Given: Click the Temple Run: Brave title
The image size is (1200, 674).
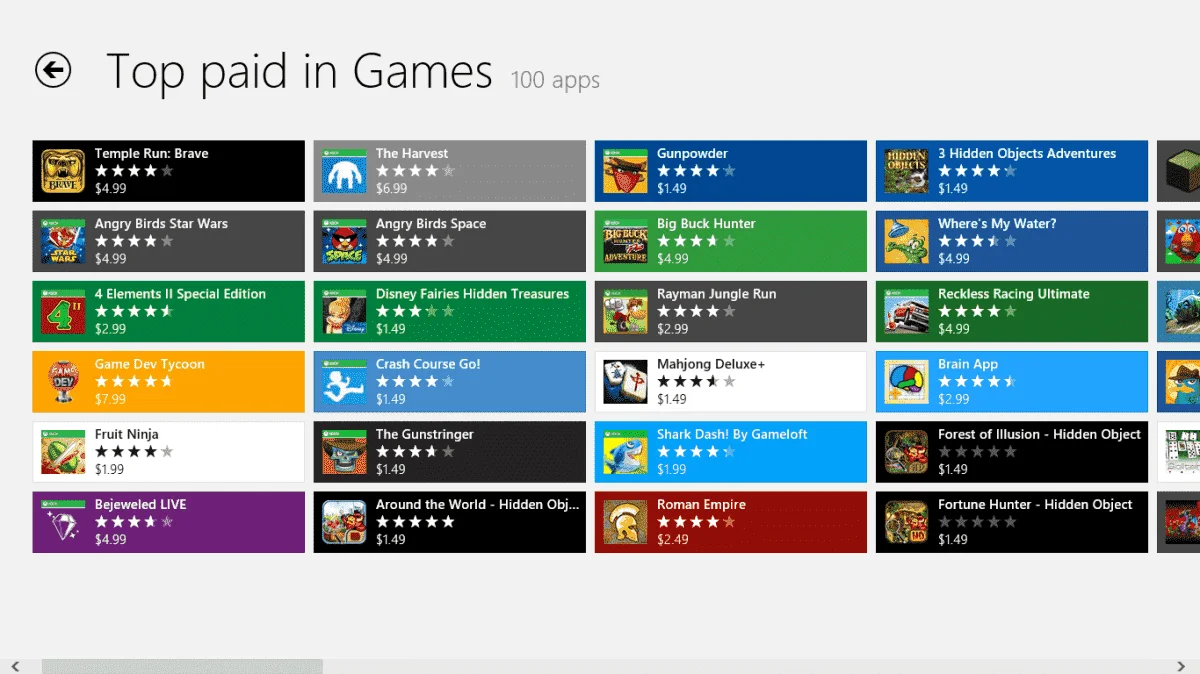Looking at the screenshot, I should point(151,153).
